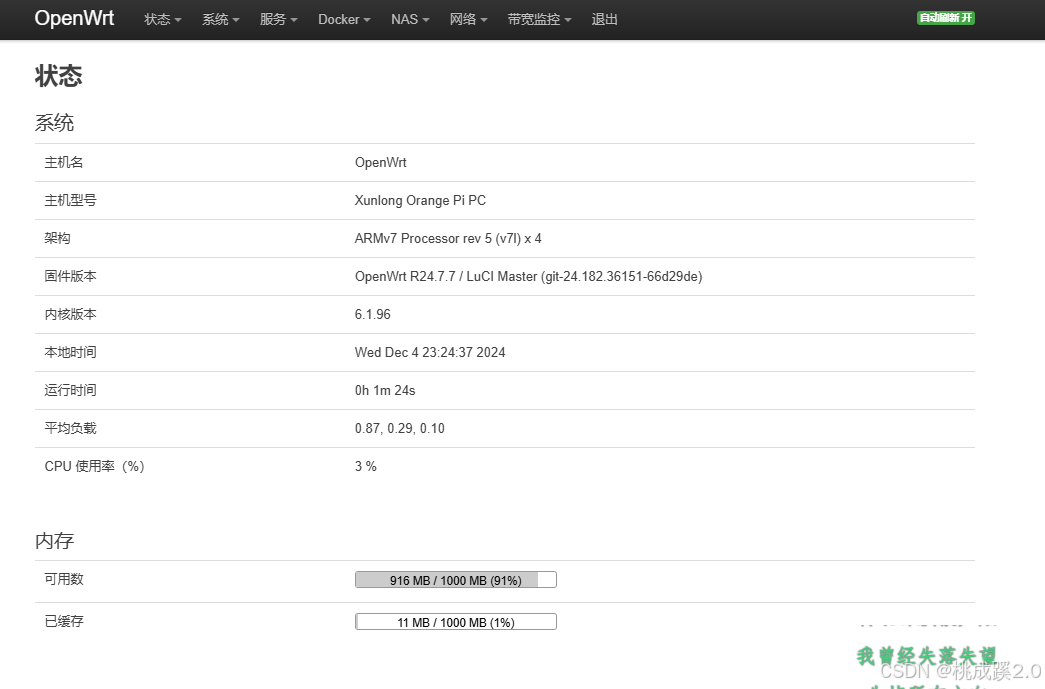Click the 已缓存 memory progress bar
This screenshot has height=689, width=1045.
(456, 622)
